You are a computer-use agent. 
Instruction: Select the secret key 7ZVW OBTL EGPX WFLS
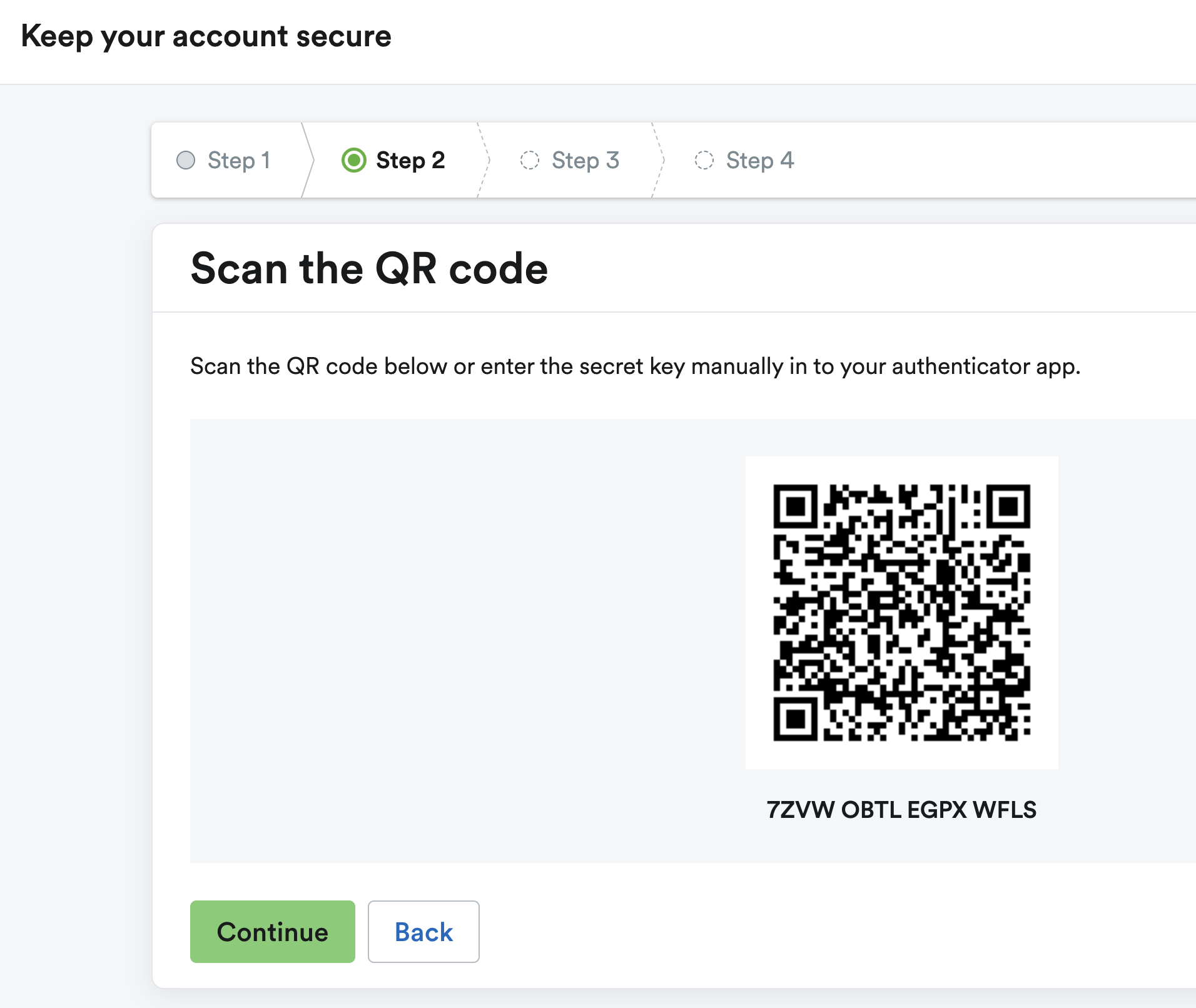pyautogui.click(x=901, y=810)
